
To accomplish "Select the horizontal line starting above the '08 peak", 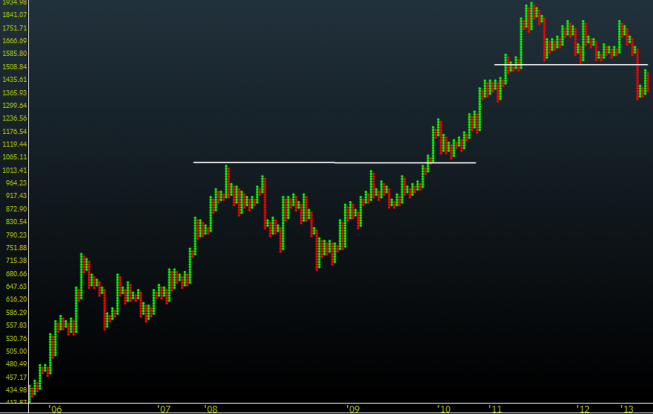I will click(x=334, y=162).
